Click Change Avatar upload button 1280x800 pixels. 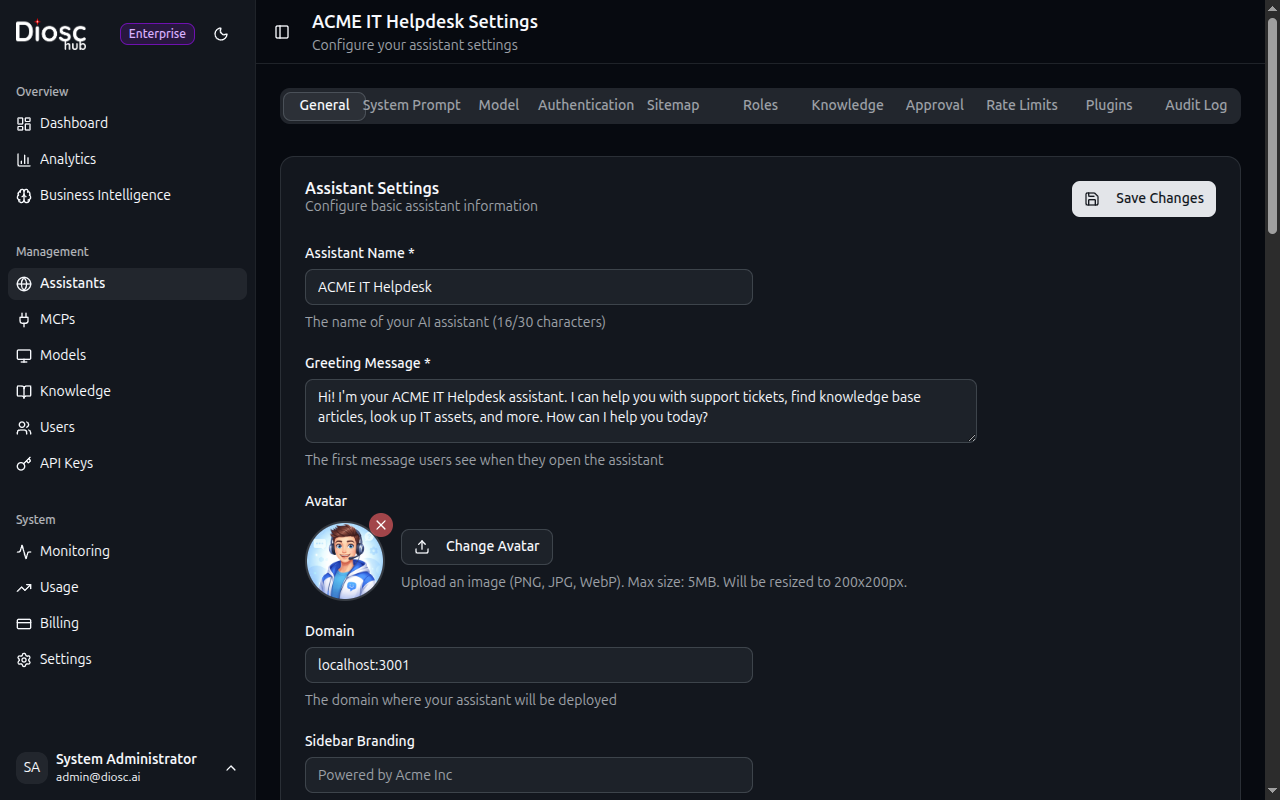(477, 546)
